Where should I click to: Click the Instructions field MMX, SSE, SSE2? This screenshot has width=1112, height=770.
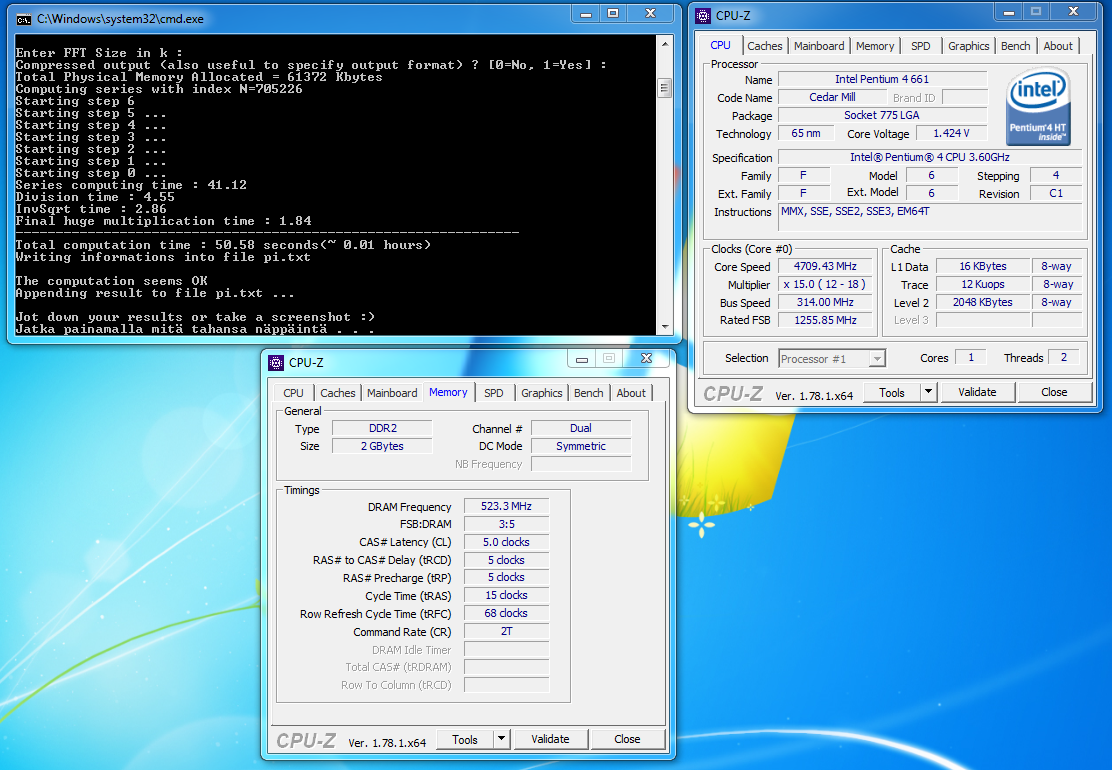[930, 217]
